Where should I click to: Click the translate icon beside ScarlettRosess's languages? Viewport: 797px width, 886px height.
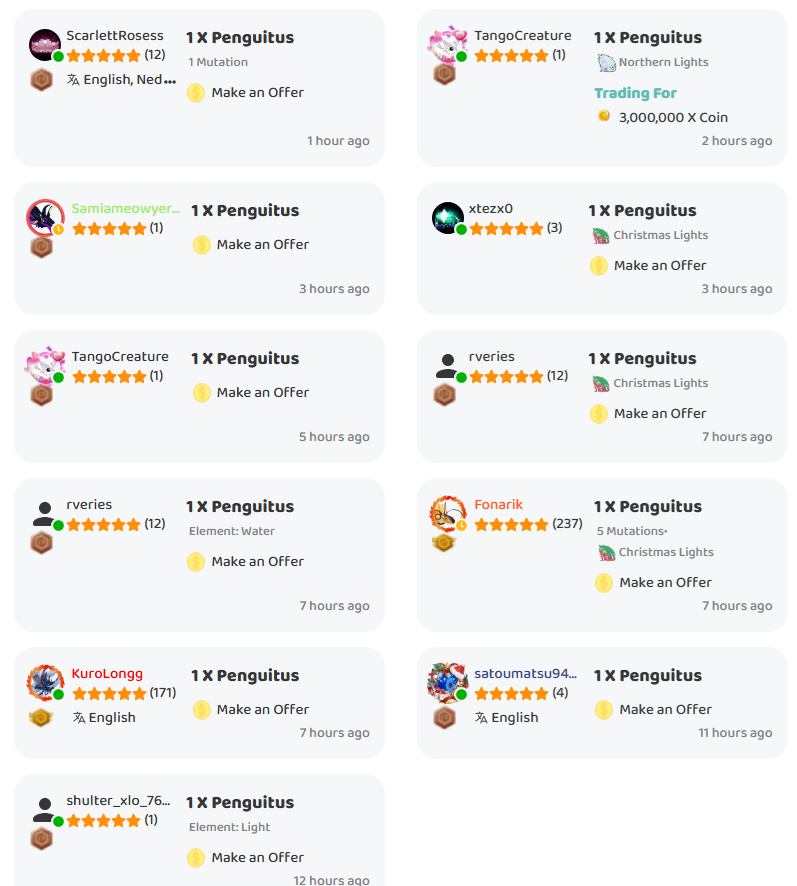click(73, 80)
